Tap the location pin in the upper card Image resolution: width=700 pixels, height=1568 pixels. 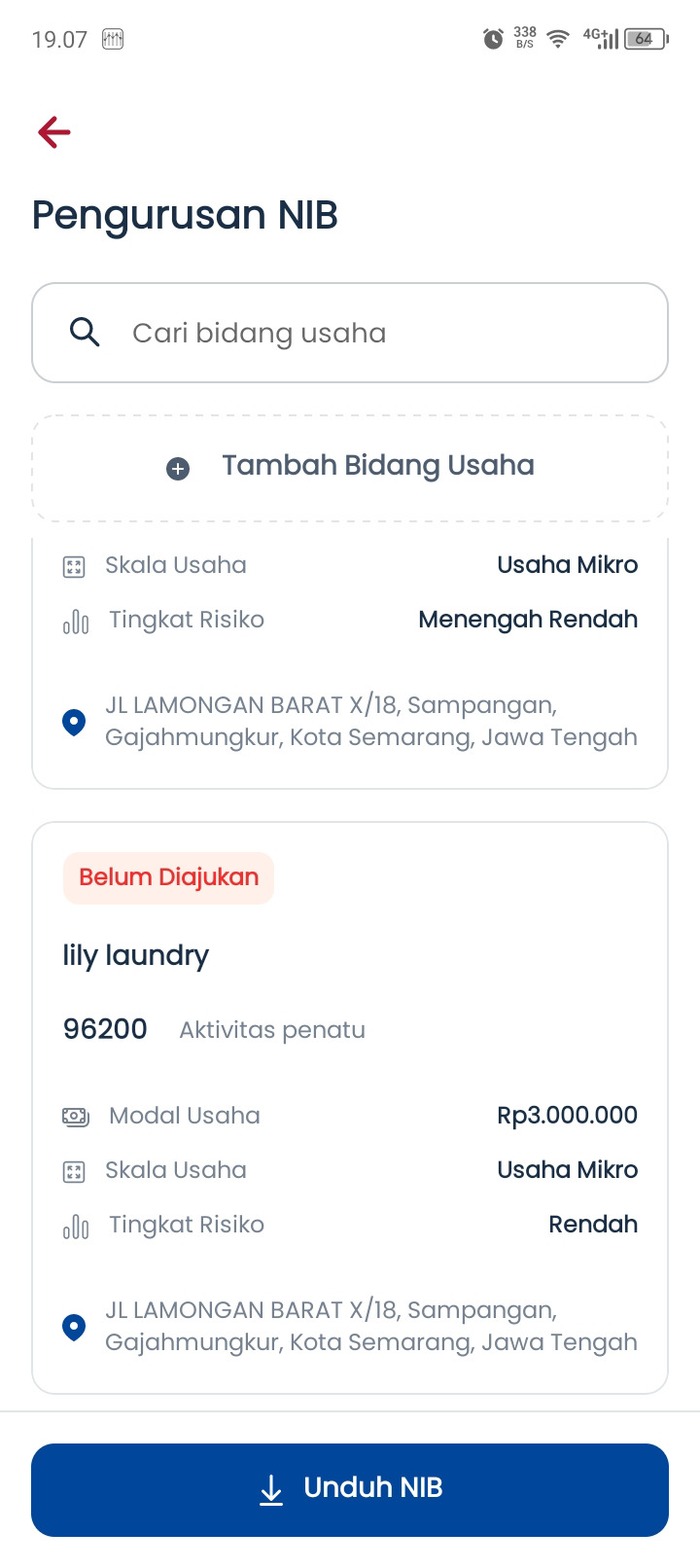74,723
